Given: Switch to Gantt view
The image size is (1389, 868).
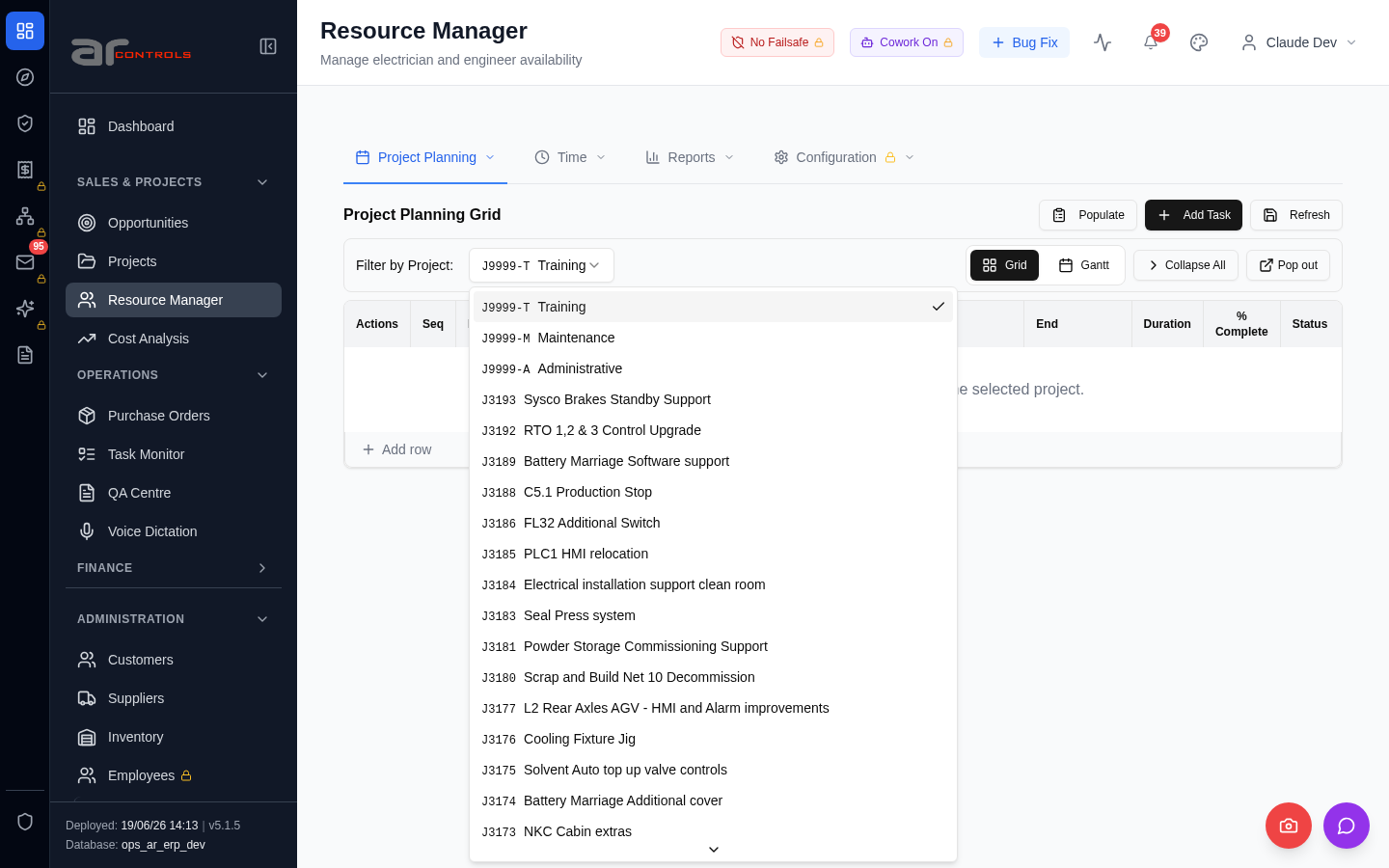Looking at the screenshot, I should (1083, 265).
